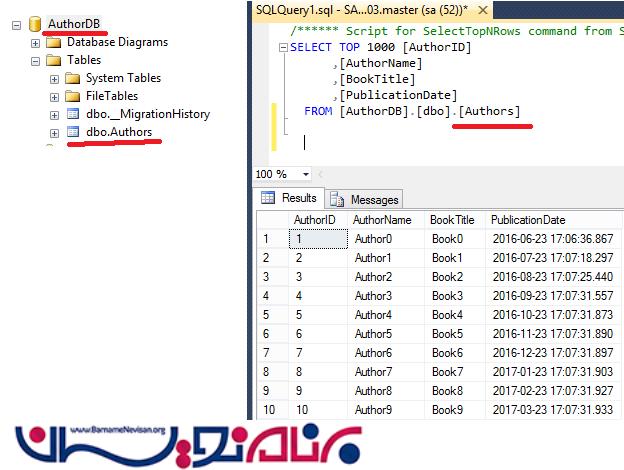The width and height of the screenshot is (624, 470).
Task: Click the PublicationDate column header
Action: [552, 220]
